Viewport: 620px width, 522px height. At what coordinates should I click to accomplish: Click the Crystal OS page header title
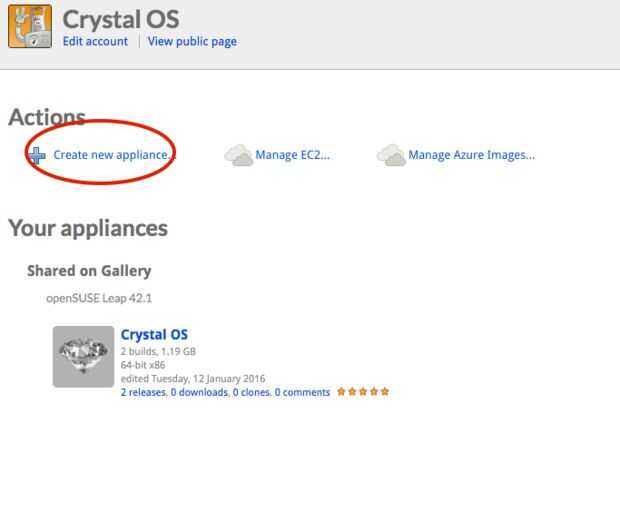[x=121, y=19]
